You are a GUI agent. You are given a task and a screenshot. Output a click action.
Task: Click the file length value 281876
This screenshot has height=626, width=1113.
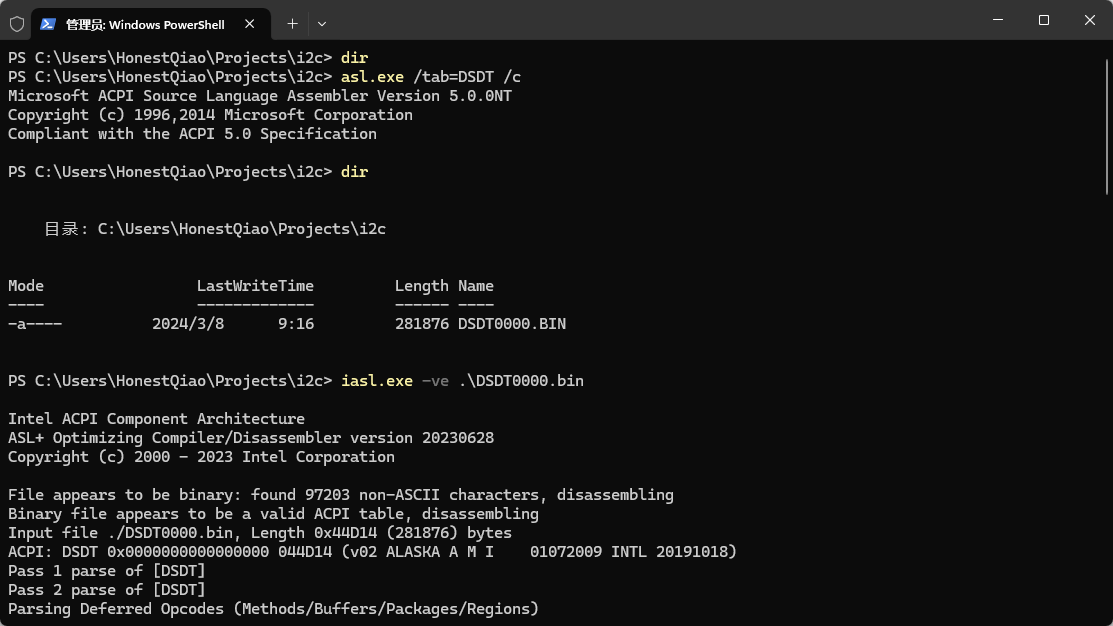point(421,323)
